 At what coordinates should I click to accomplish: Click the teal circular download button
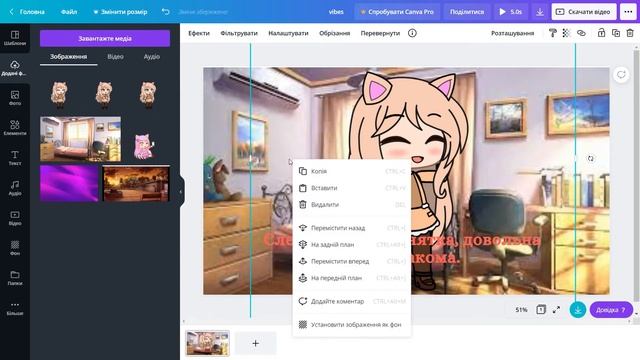tap(578, 310)
